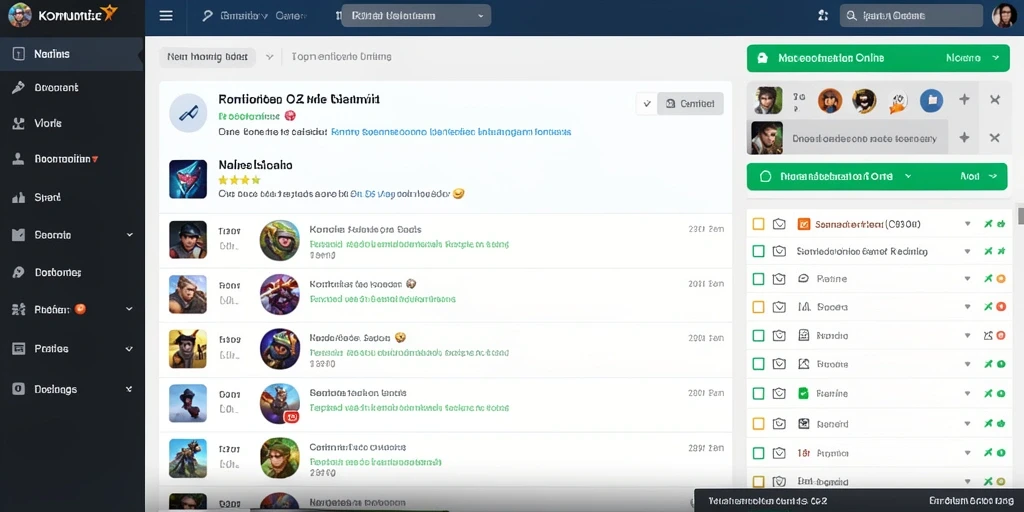Tick the checkbox in the Ranine row

[x=758, y=393]
